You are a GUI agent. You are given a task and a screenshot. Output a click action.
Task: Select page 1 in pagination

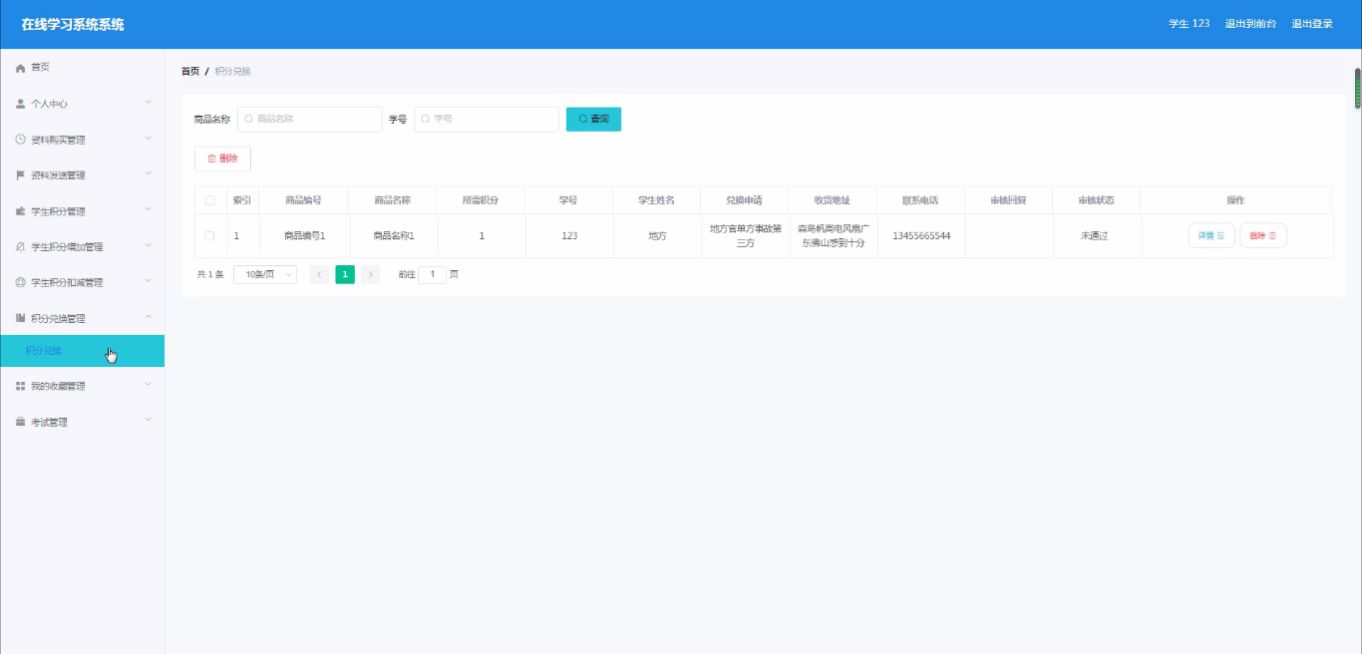pyautogui.click(x=345, y=274)
